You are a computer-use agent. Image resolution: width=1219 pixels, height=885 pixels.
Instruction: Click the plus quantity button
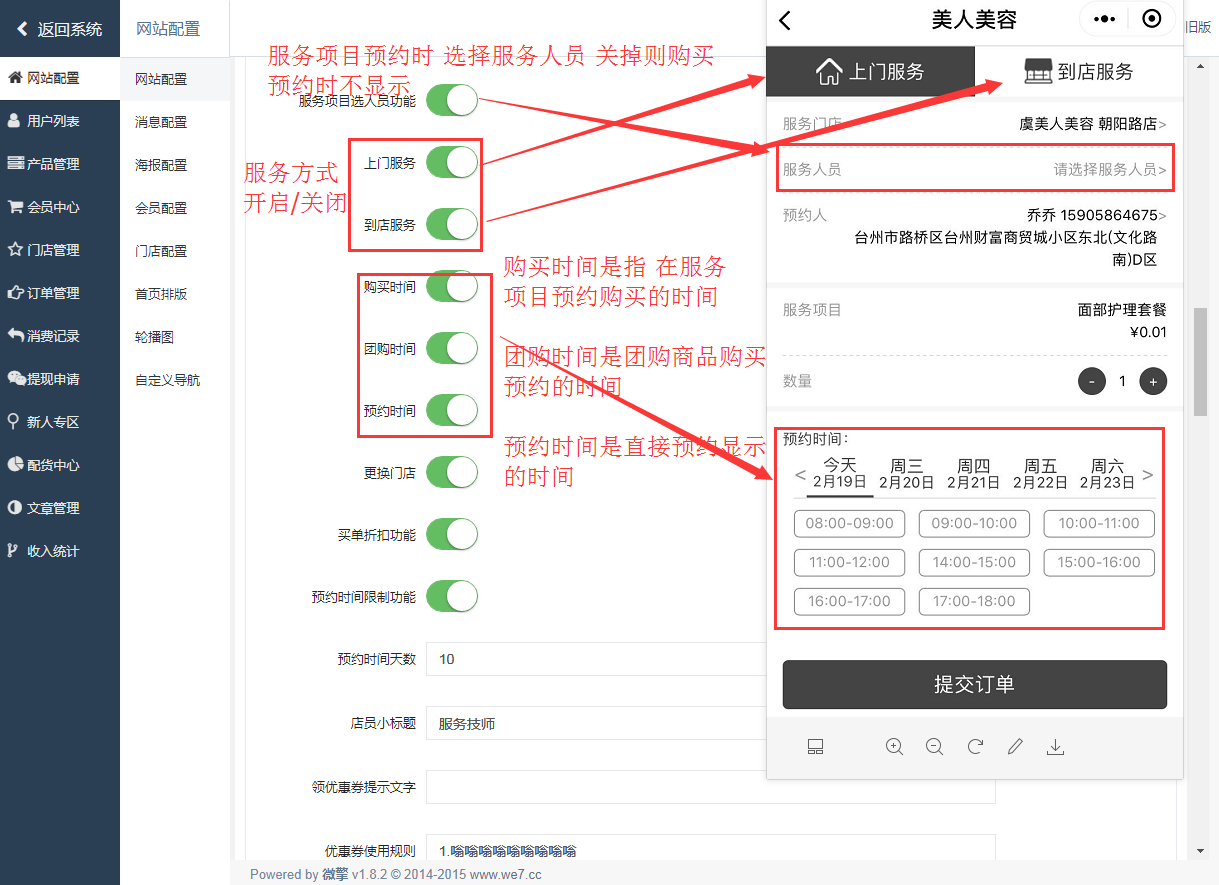[x=1153, y=381]
